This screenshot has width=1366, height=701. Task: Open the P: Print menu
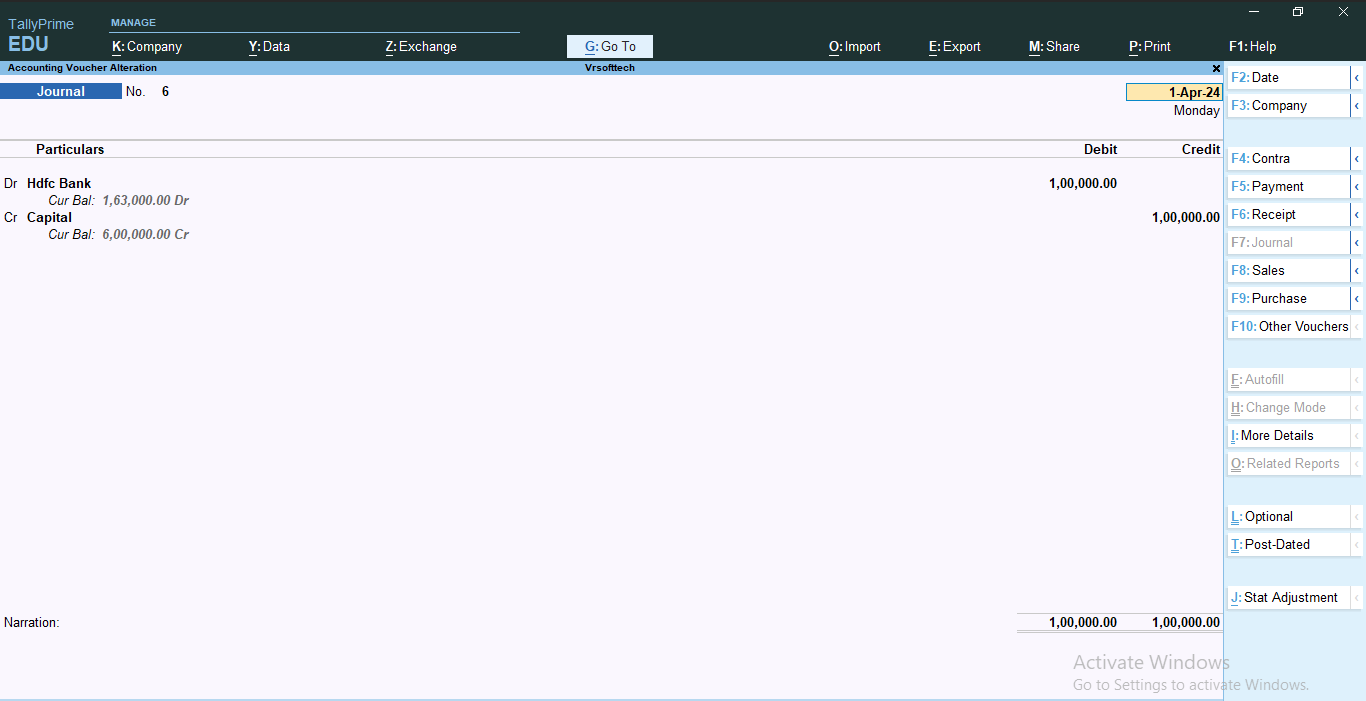pyautogui.click(x=1149, y=46)
